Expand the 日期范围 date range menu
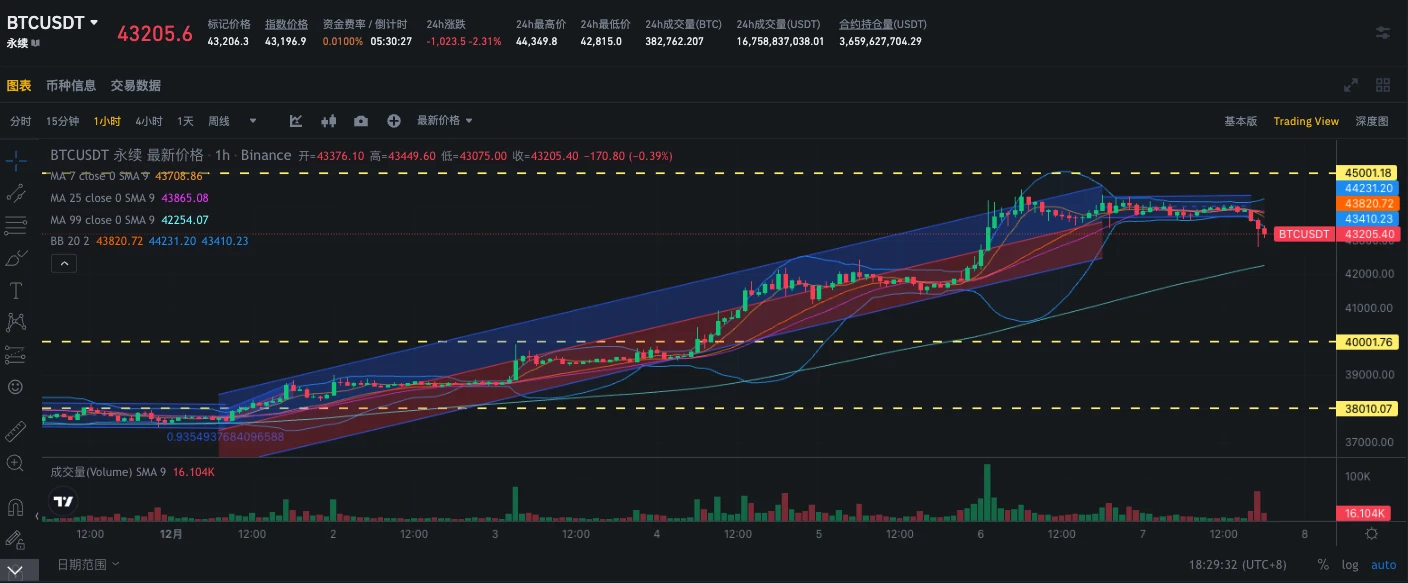This screenshot has height=583, width=1408. [x=88, y=564]
